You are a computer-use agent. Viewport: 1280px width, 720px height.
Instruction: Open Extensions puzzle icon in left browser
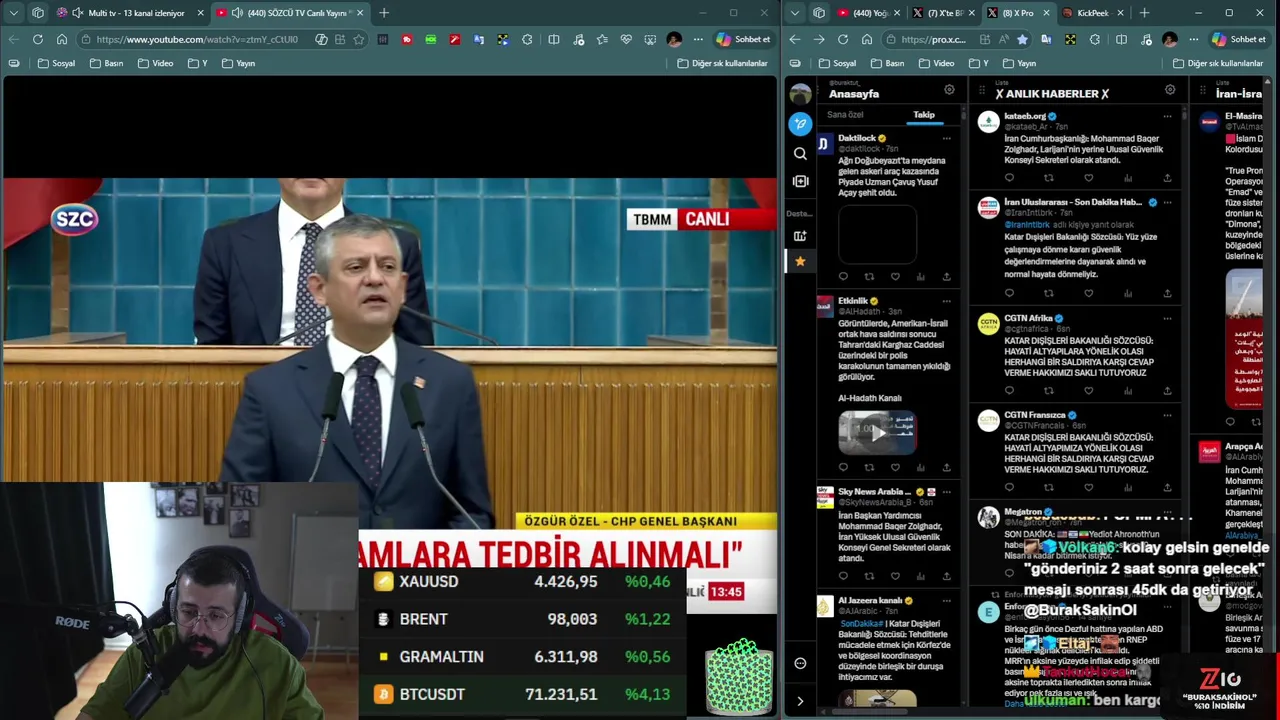[527, 39]
